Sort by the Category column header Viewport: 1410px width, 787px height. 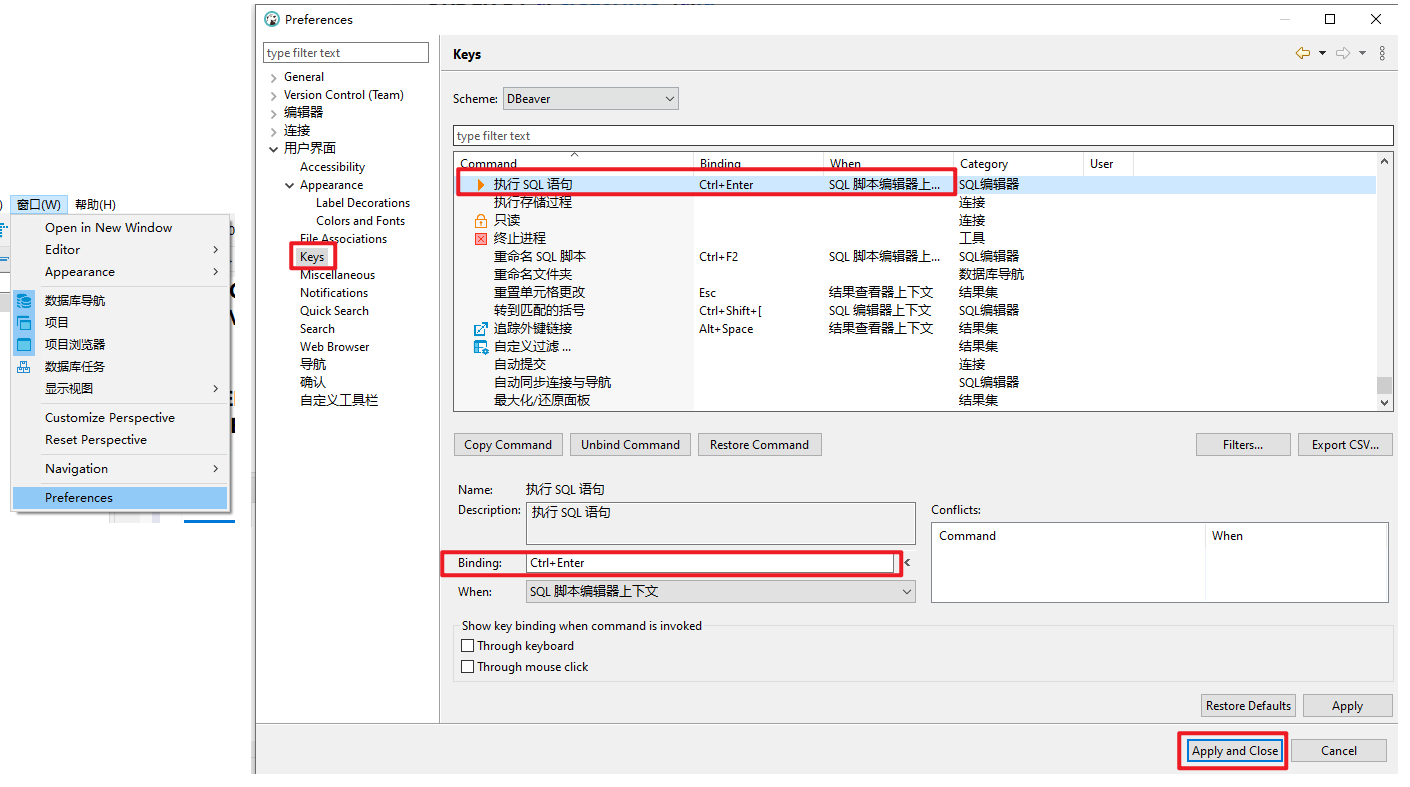[x=1018, y=163]
